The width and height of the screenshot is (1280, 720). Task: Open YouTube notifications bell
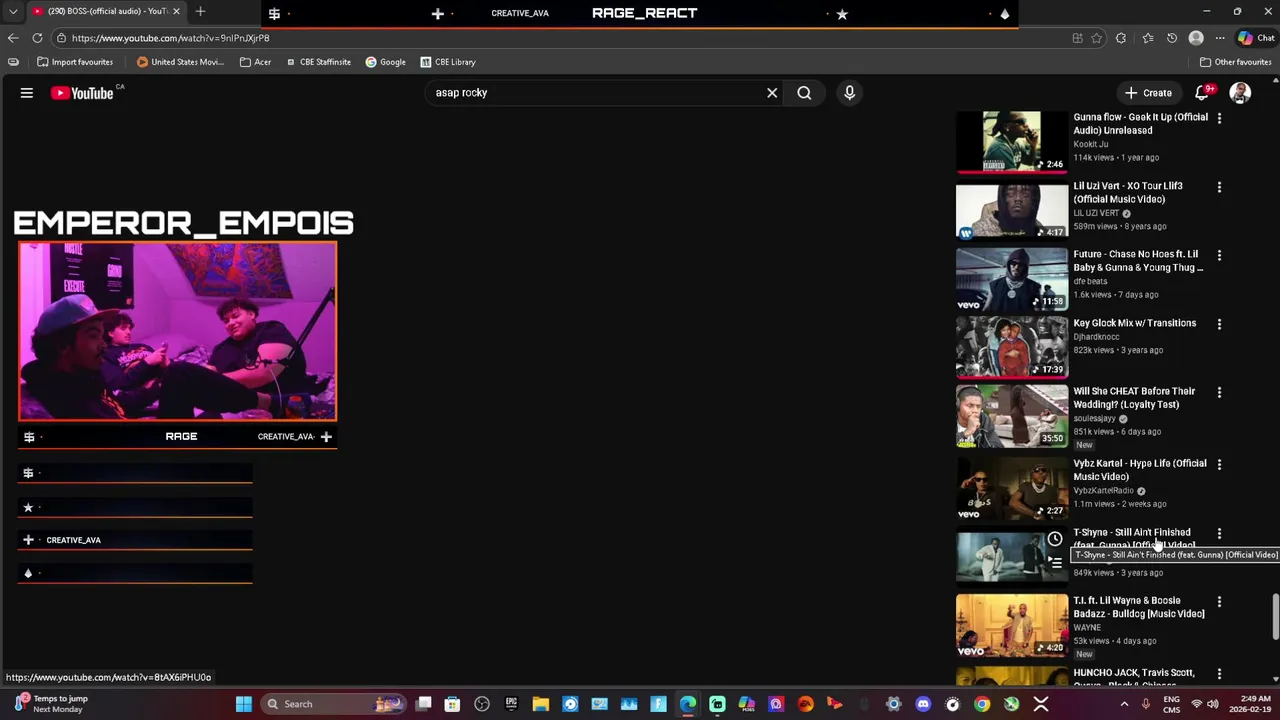pos(1202,93)
